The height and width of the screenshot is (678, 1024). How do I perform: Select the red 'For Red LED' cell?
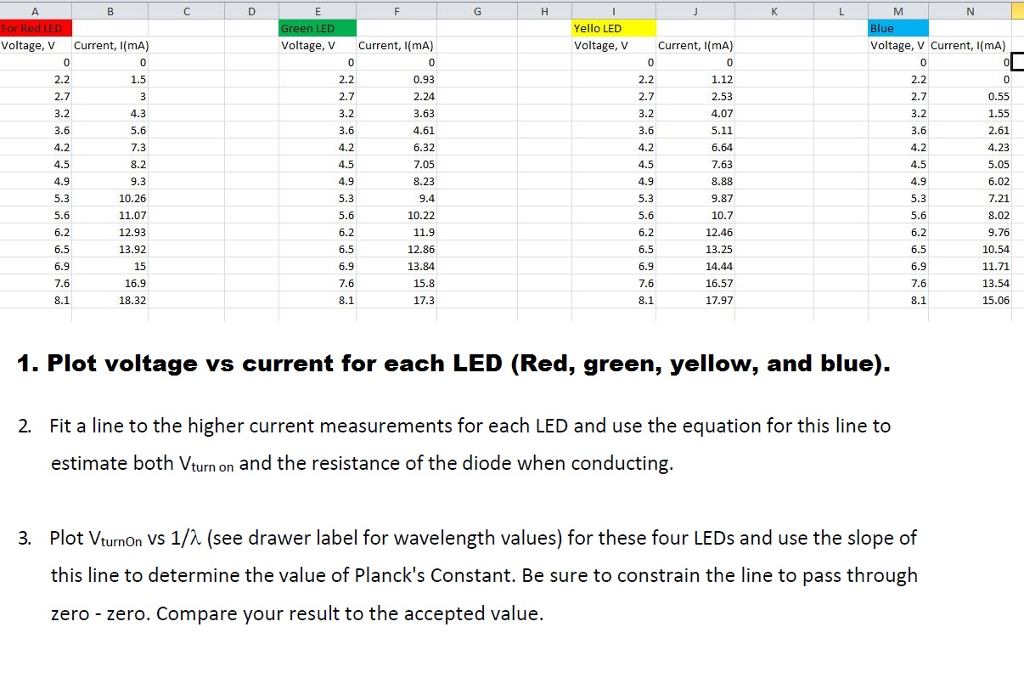pos(35,28)
